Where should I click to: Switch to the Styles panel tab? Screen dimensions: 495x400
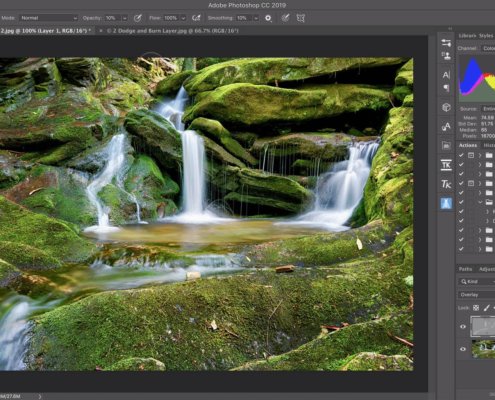point(486,36)
